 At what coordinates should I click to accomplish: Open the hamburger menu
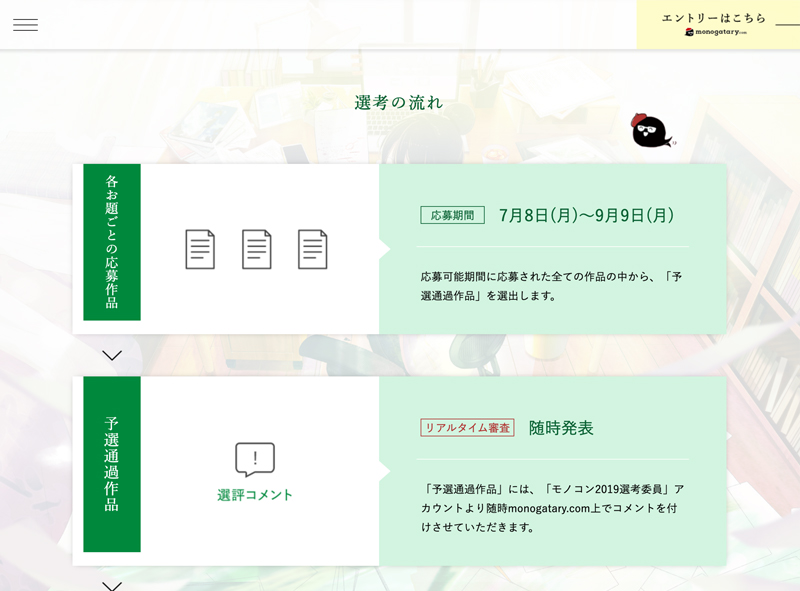pos(25,25)
